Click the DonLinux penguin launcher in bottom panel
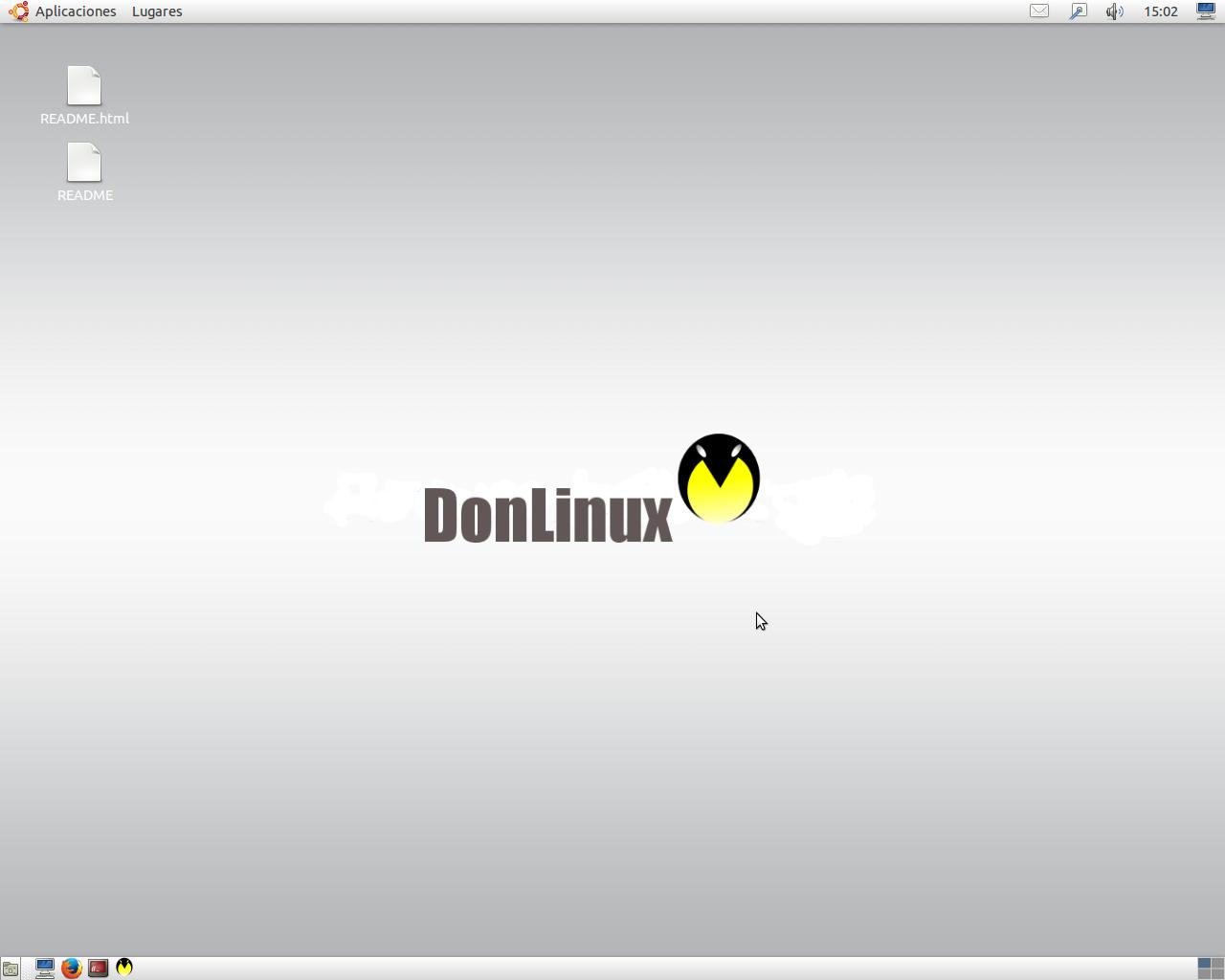 tap(124, 968)
